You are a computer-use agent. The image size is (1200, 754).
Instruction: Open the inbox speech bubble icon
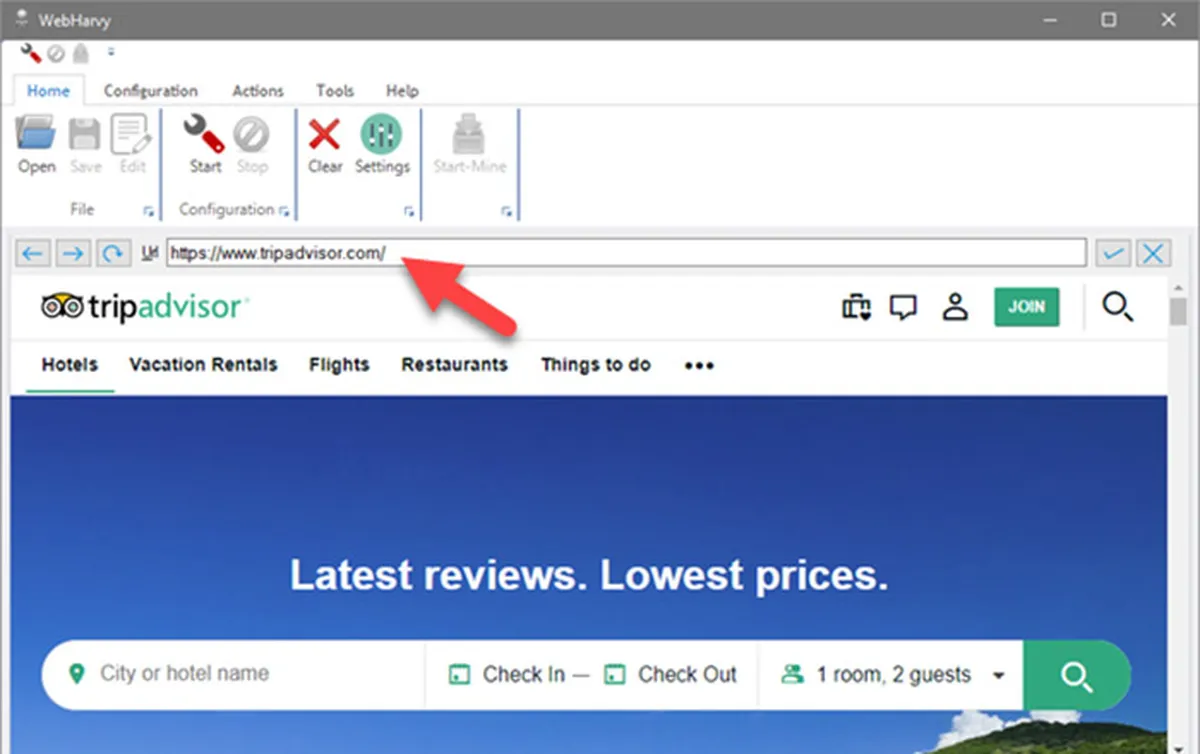[903, 307]
